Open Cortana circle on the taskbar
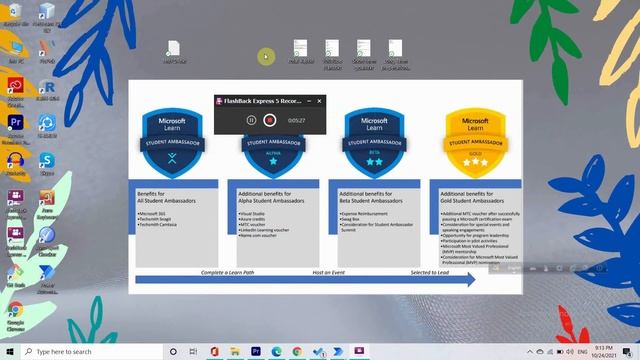Image resolution: width=640 pixels, height=360 pixels. tap(173, 351)
